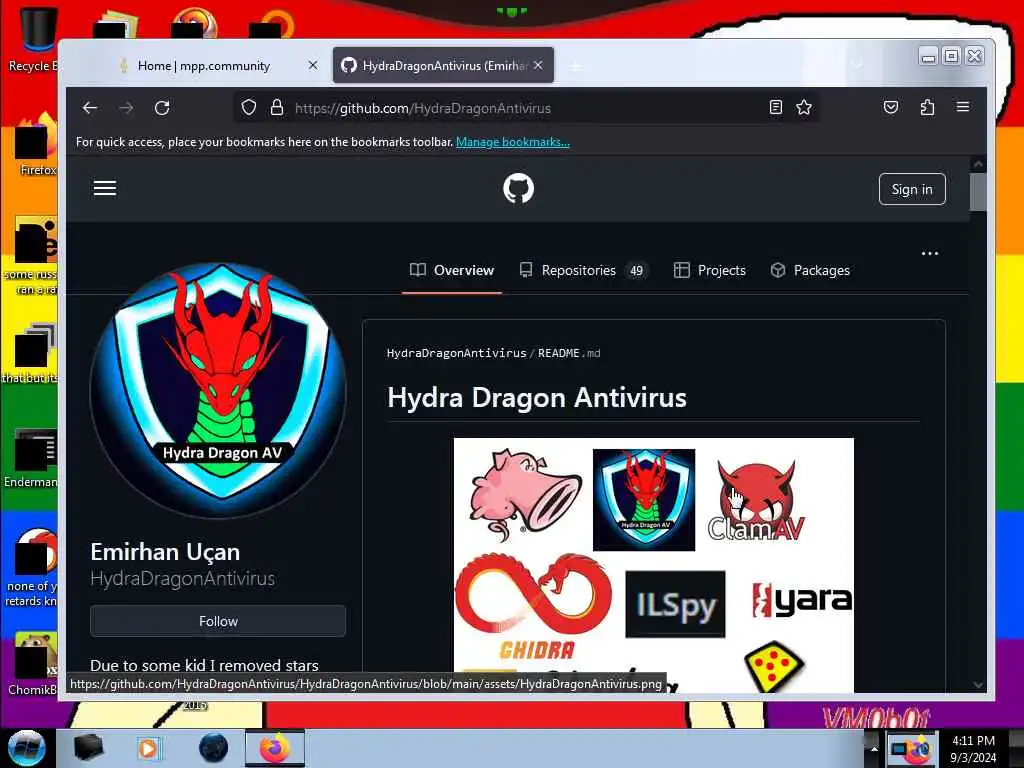Click the Sign in button
Image resolution: width=1024 pixels, height=768 pixels.
pos(912,189)
